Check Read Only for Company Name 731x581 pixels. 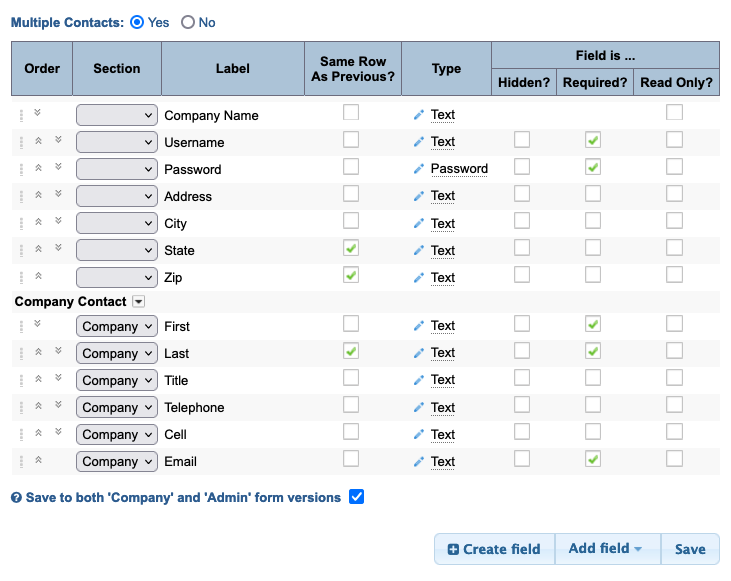point(675,113)
